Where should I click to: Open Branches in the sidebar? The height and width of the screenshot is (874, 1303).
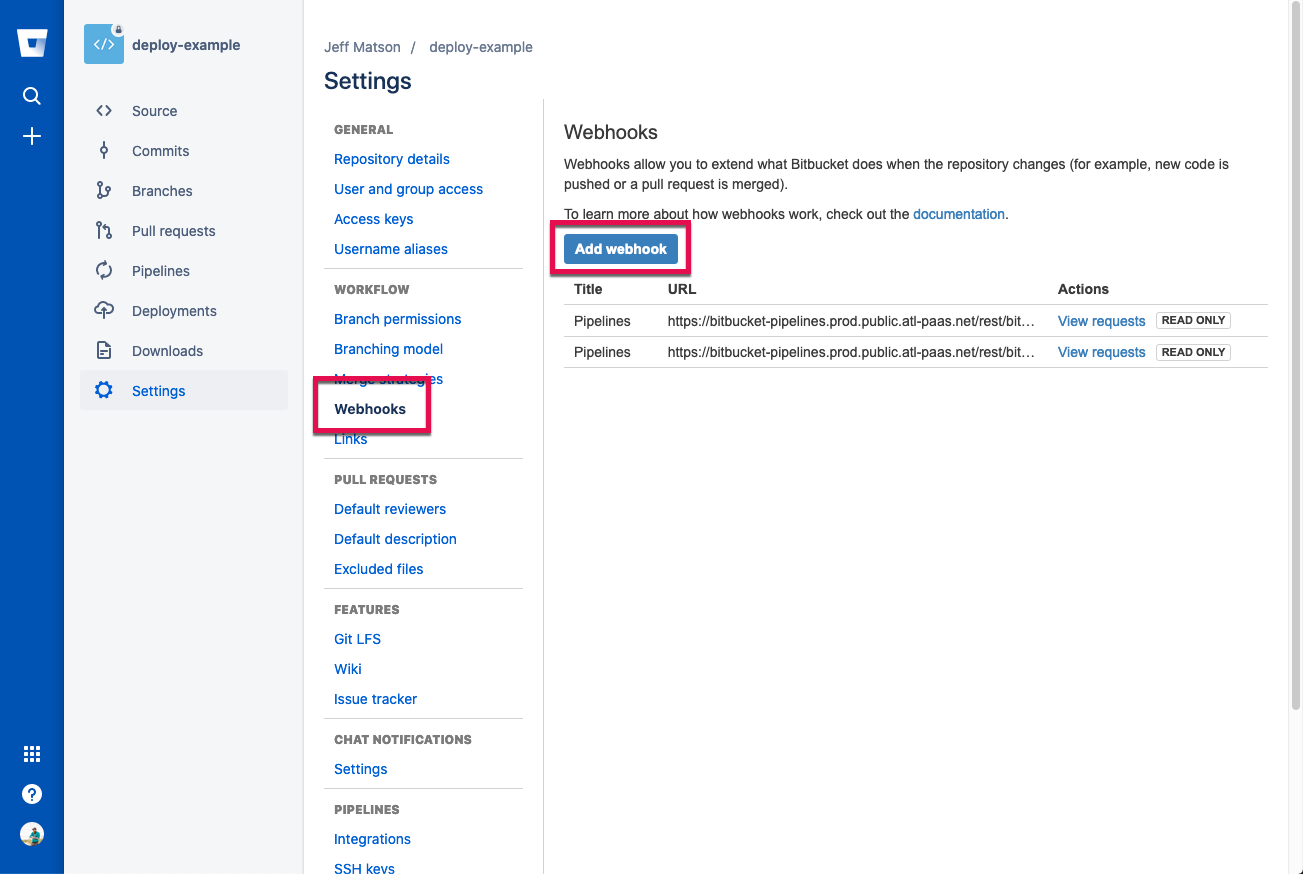point(162,191)
